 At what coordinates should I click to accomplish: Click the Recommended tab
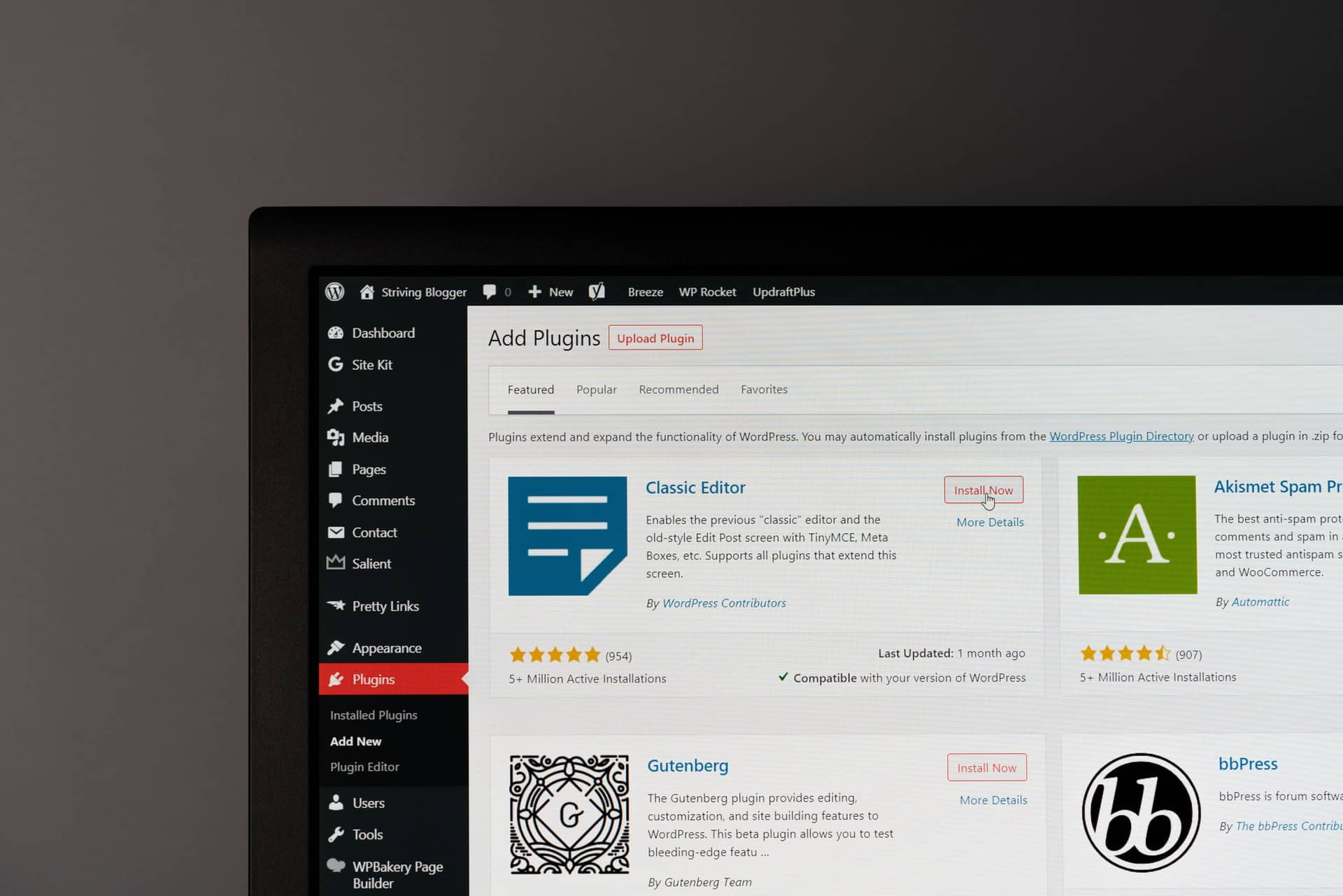click(678, 389)
